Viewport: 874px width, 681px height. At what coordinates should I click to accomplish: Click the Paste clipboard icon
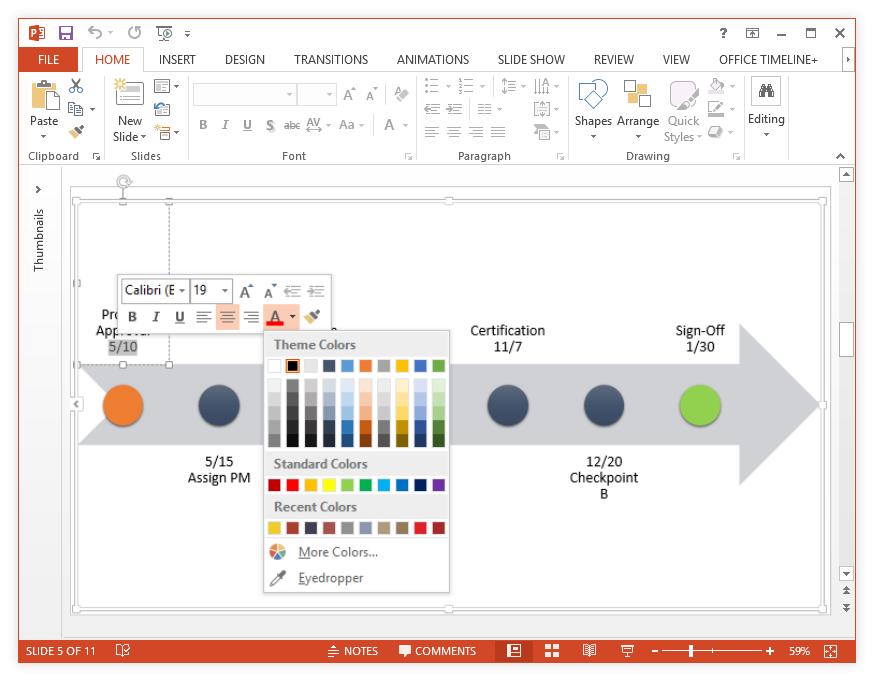click(46, 95)
